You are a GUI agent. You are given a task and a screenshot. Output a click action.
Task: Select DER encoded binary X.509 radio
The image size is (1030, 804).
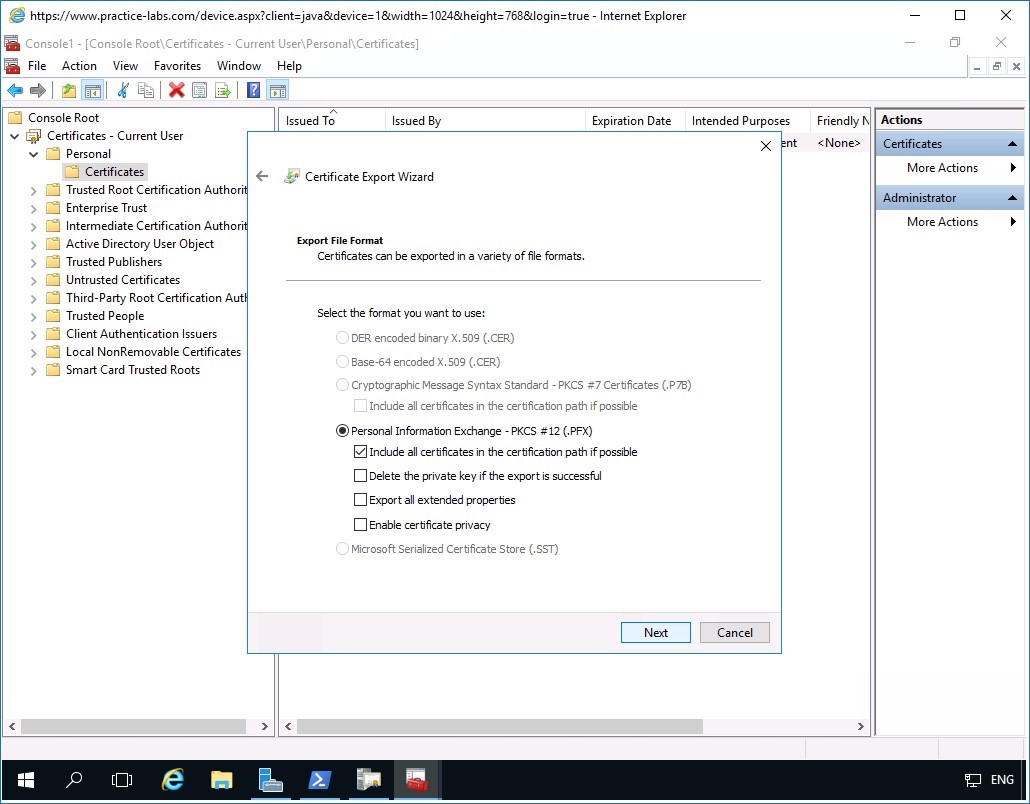coord(342,338)
